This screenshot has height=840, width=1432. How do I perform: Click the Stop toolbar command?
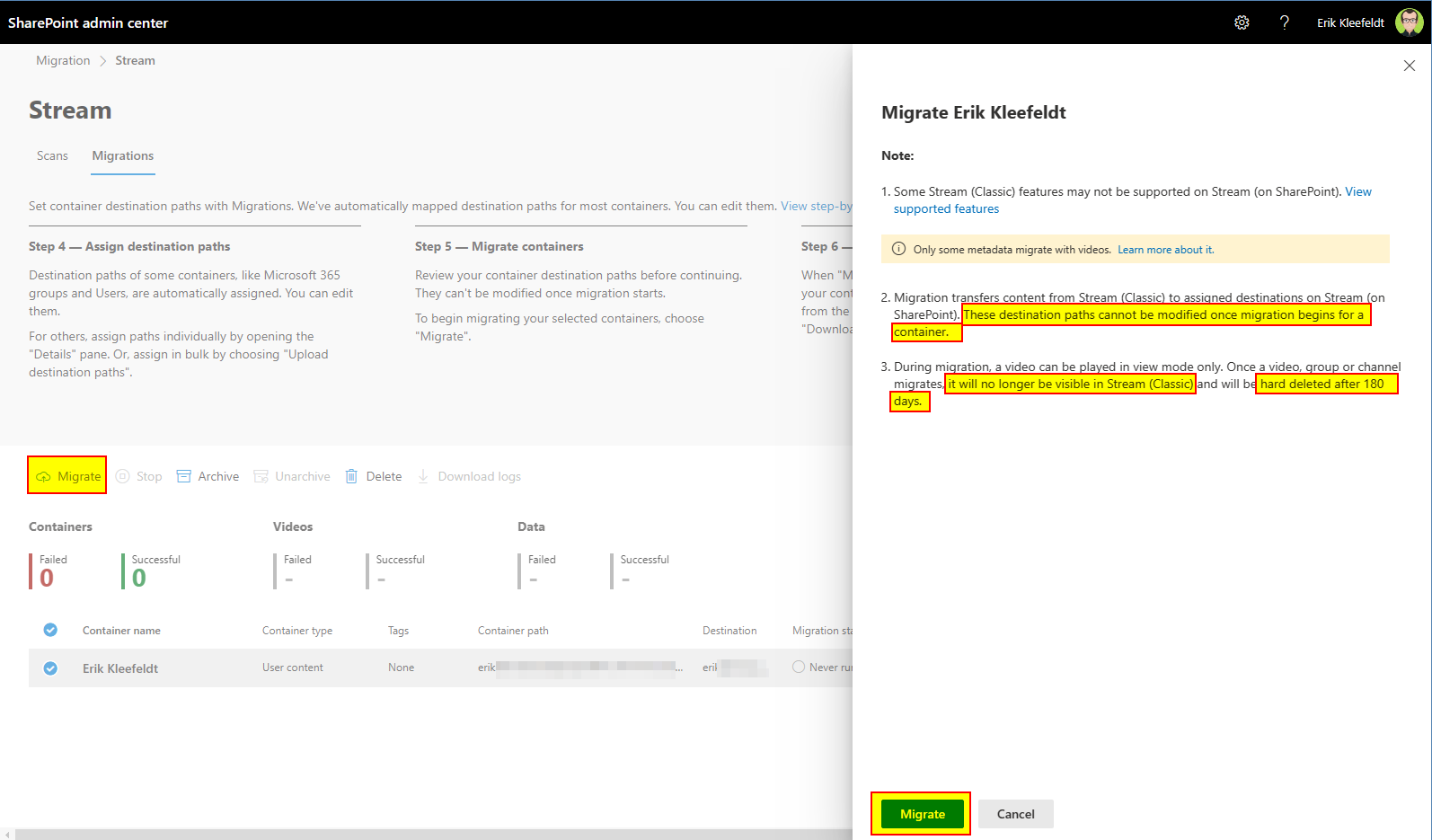point(139,476)
